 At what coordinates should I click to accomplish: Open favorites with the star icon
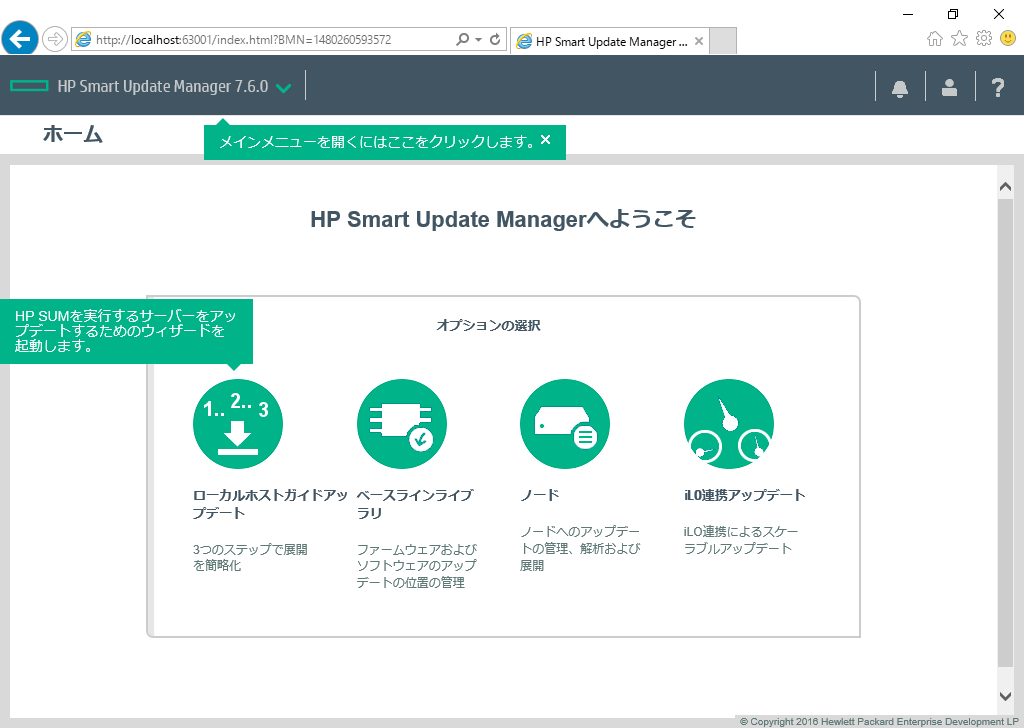coord(959,39)
